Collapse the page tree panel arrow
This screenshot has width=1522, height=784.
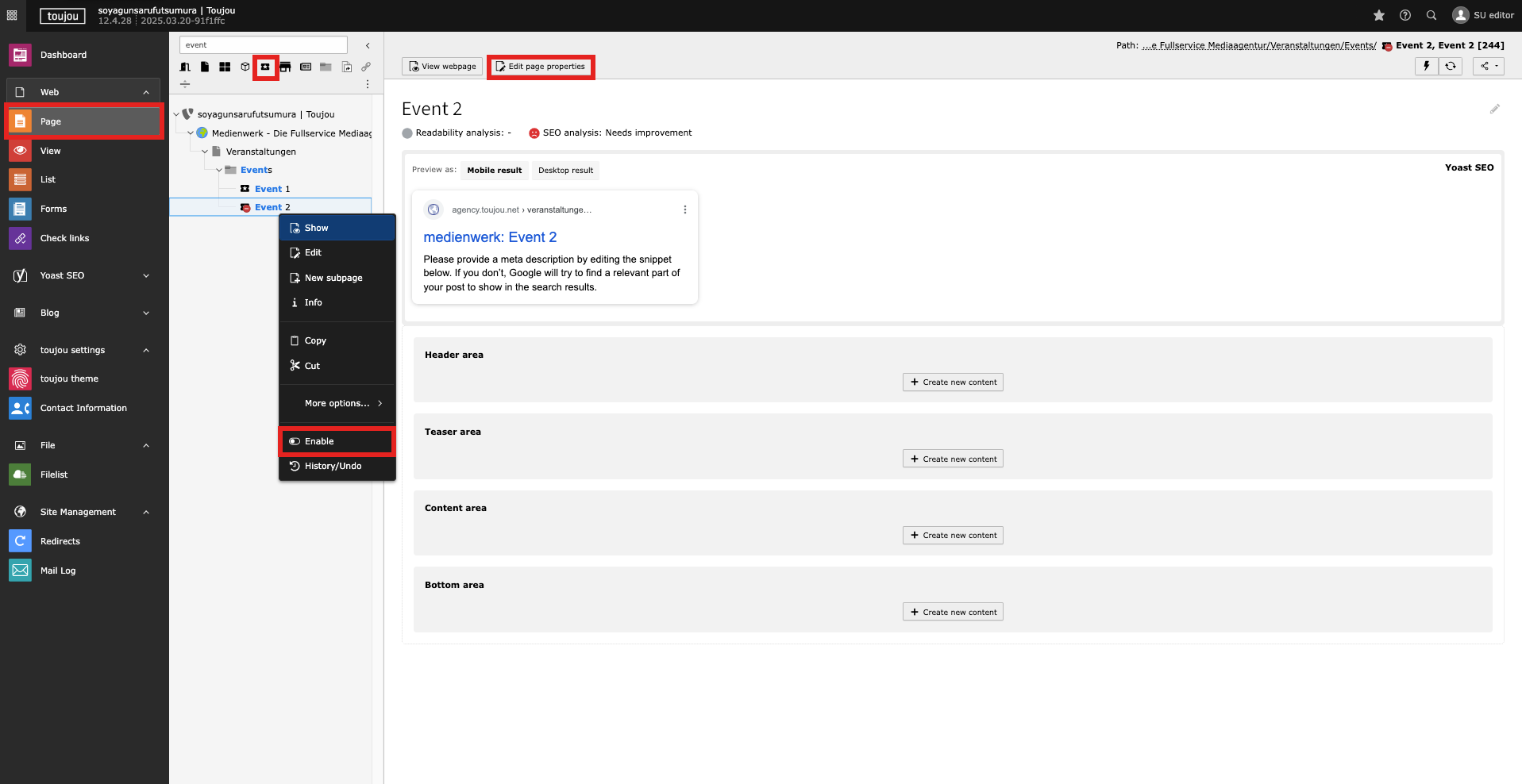click(x=368, y=46)
